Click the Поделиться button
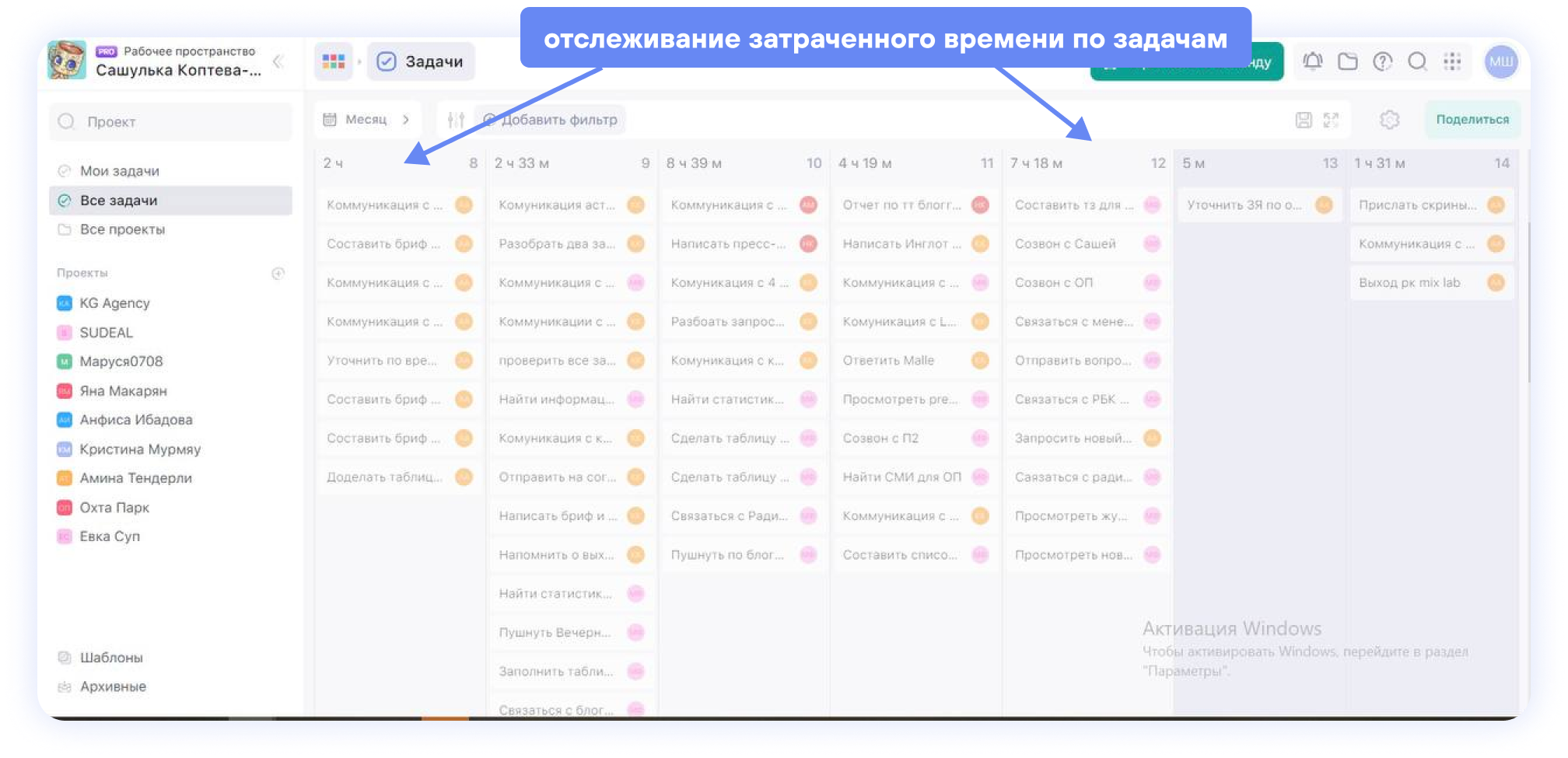The height and width of the screenshot is (758, 1568). coord(1472,120)
